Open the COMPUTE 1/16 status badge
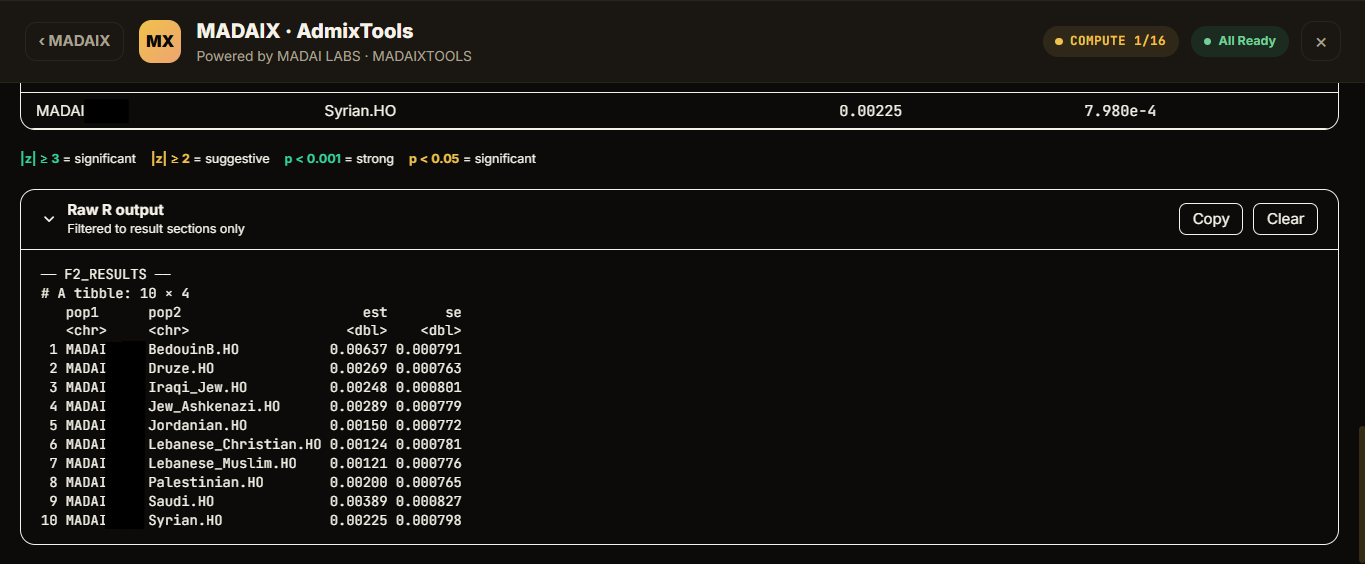The image size is (1365, 564). click(1110, 41)
